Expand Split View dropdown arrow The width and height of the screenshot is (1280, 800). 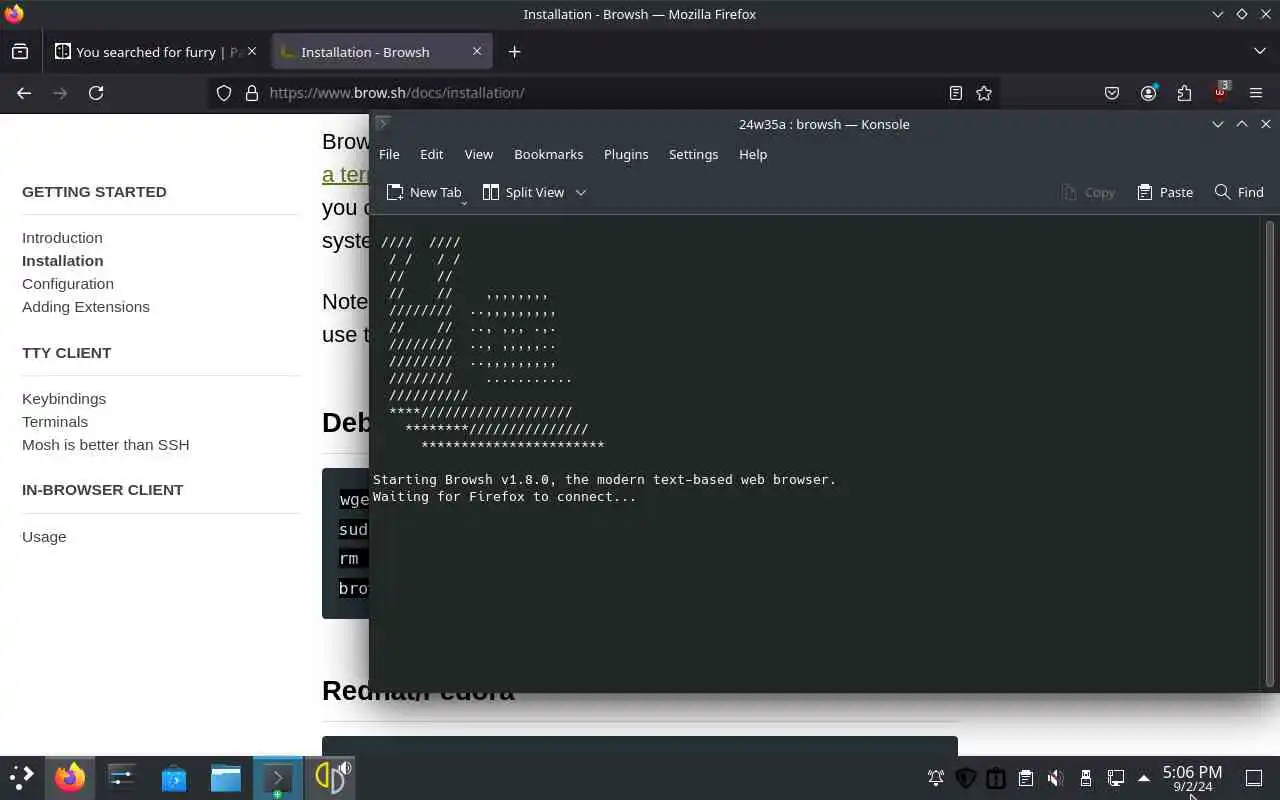pyautogui.click(x=580, y=192)
